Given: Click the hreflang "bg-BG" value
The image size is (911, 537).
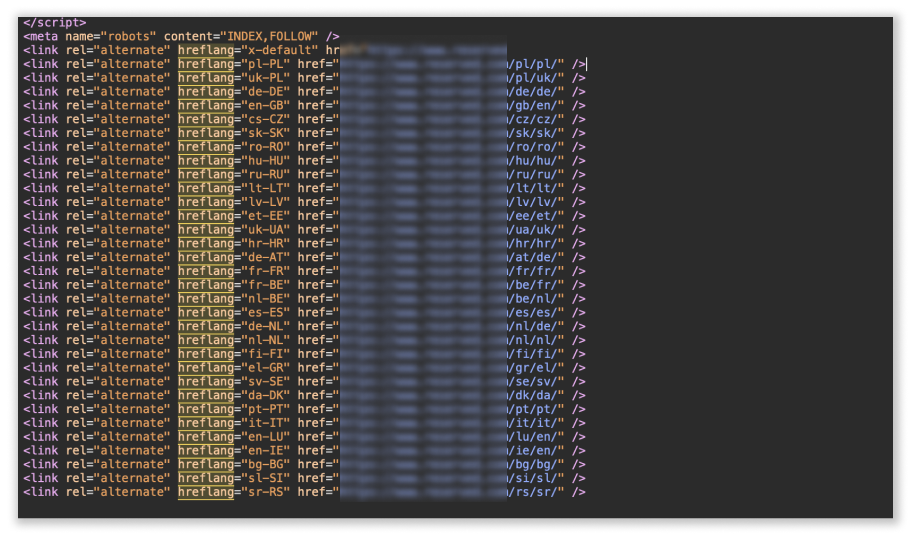Looking at the screenshot, I should pyautogui.click(x=266, y=464).
